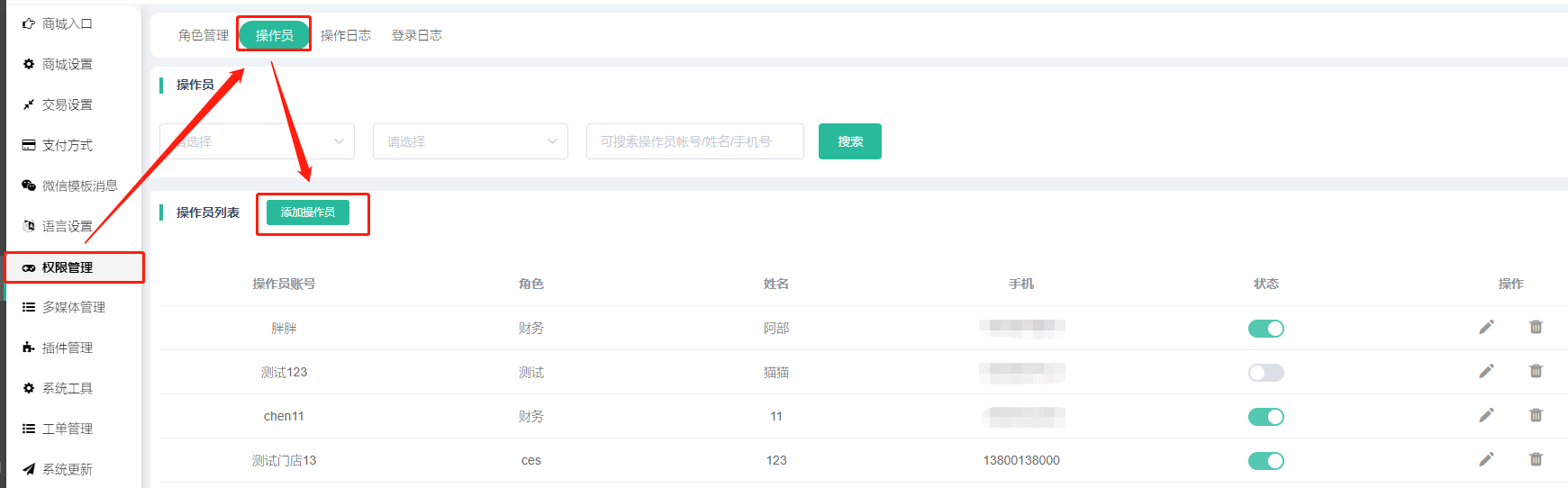Click the WeChat icon beside 微信模板消息

pyautogui.click(x=29, y=185)
